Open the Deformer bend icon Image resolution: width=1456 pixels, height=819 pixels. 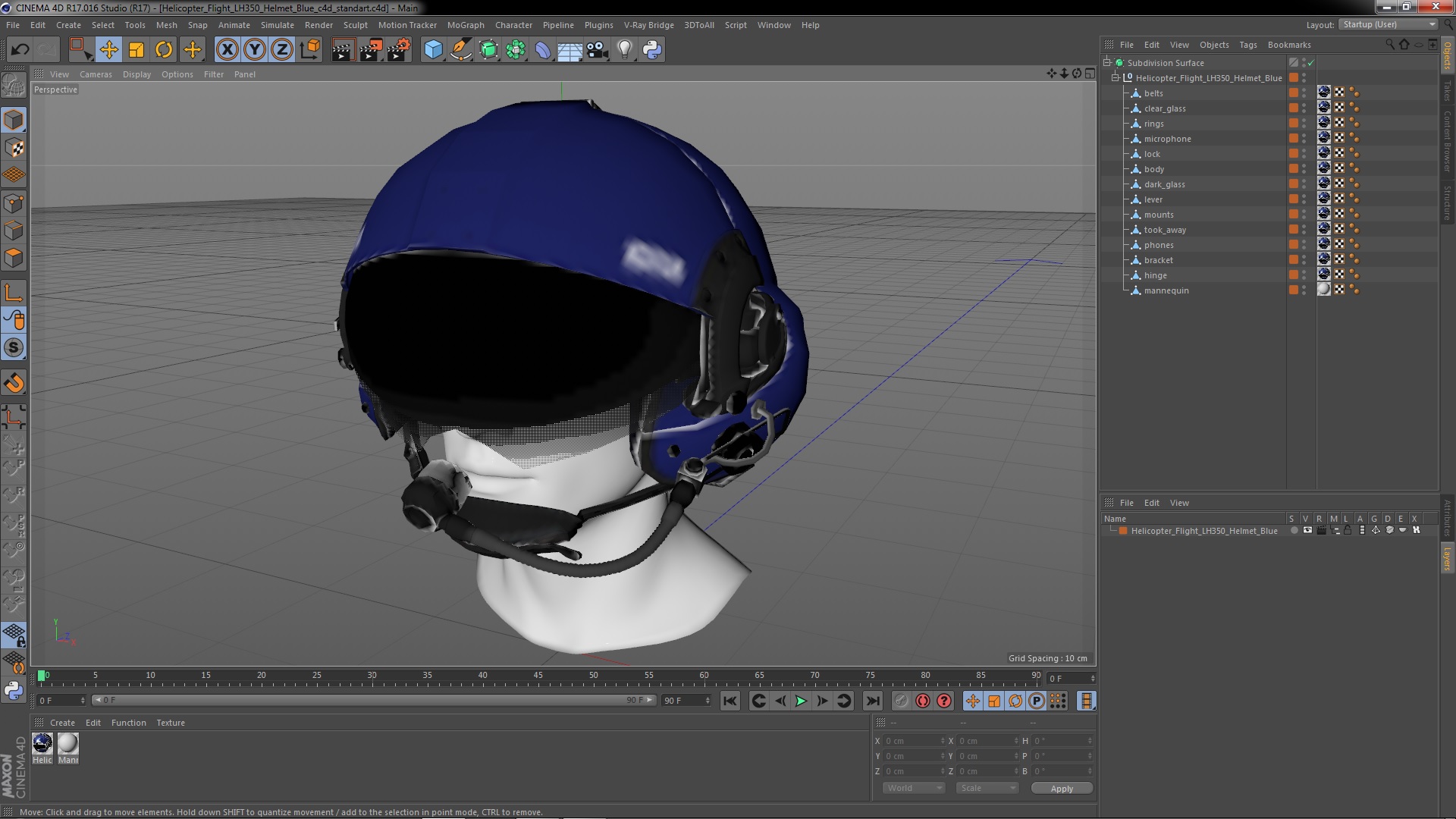543,50
